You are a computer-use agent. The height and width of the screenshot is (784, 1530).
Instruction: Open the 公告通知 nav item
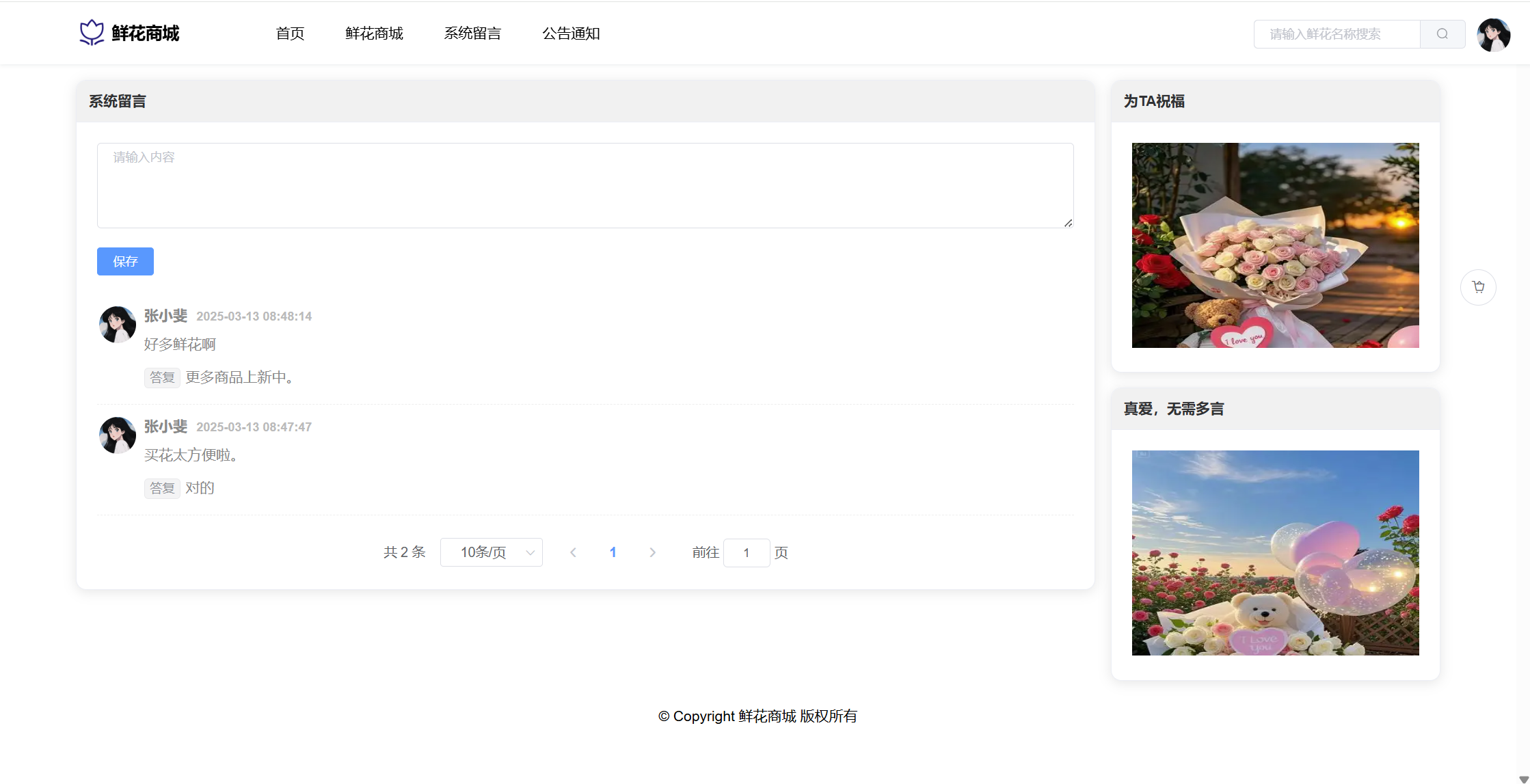(571, 33)
